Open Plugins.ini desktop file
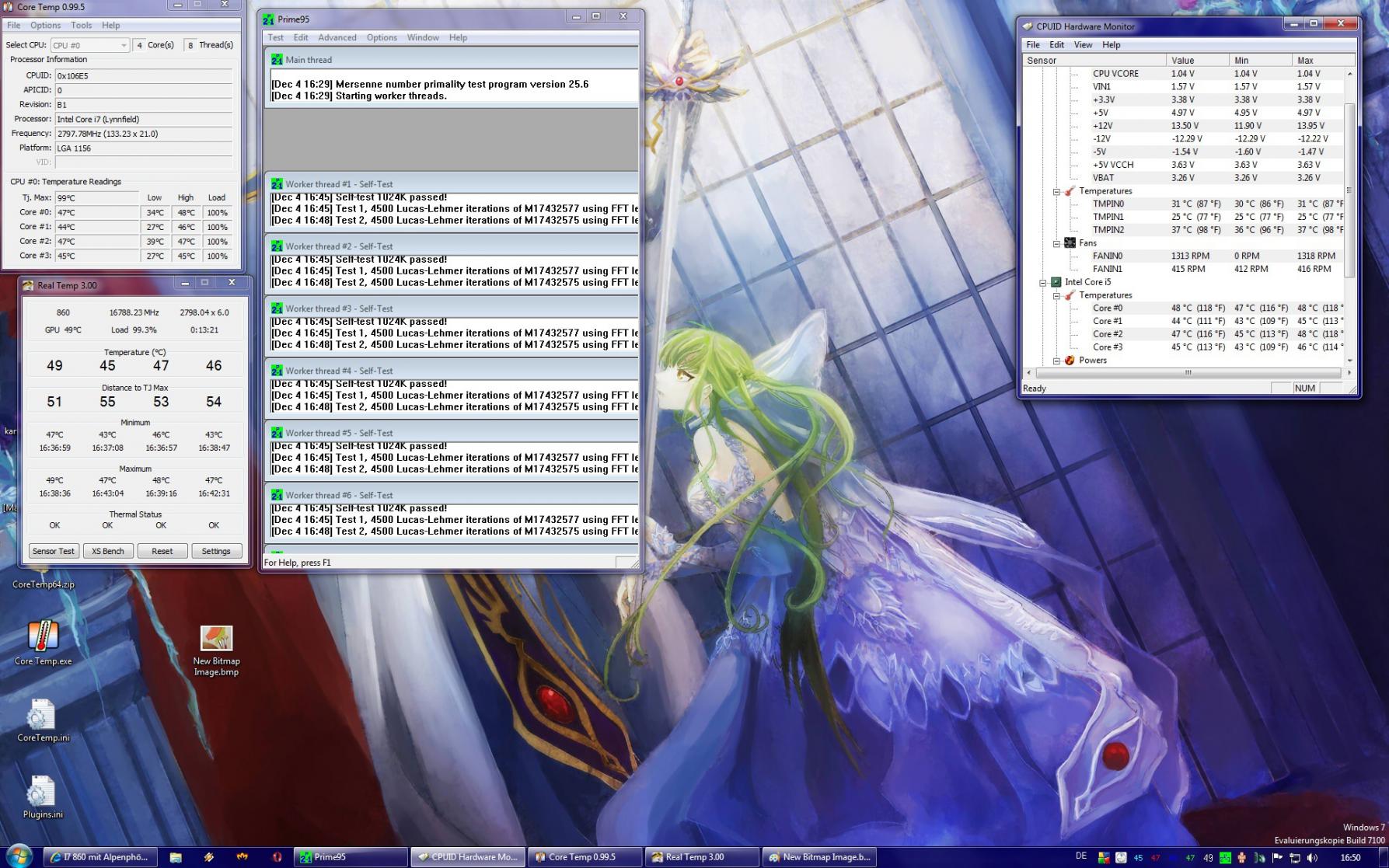The height and width of the screenshot is (868, 1389). [x=43, y=797]
